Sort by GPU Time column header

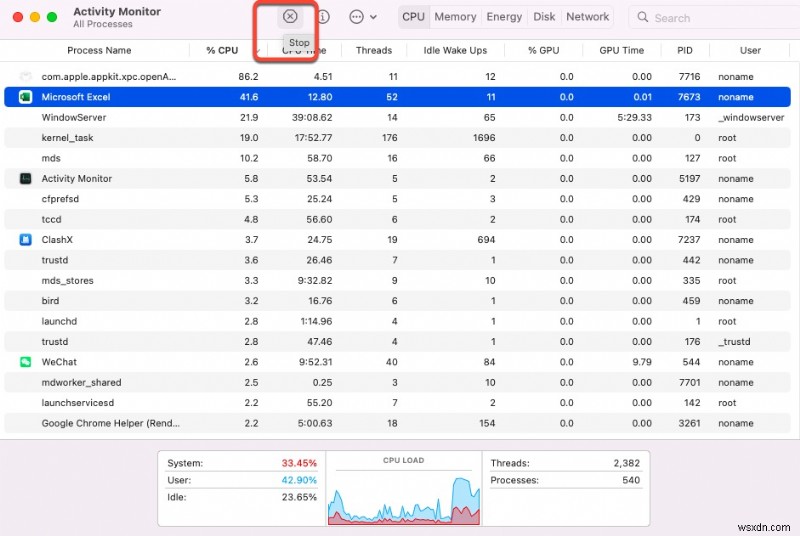tap(621, 50)
